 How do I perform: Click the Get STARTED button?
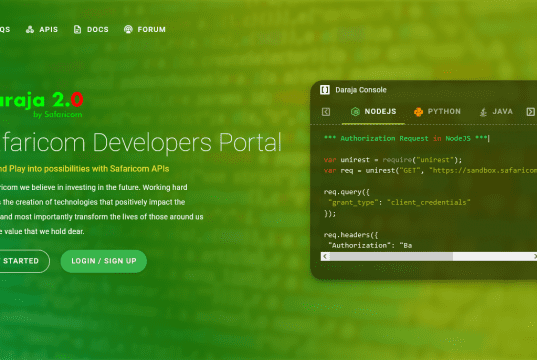(21, 261)
